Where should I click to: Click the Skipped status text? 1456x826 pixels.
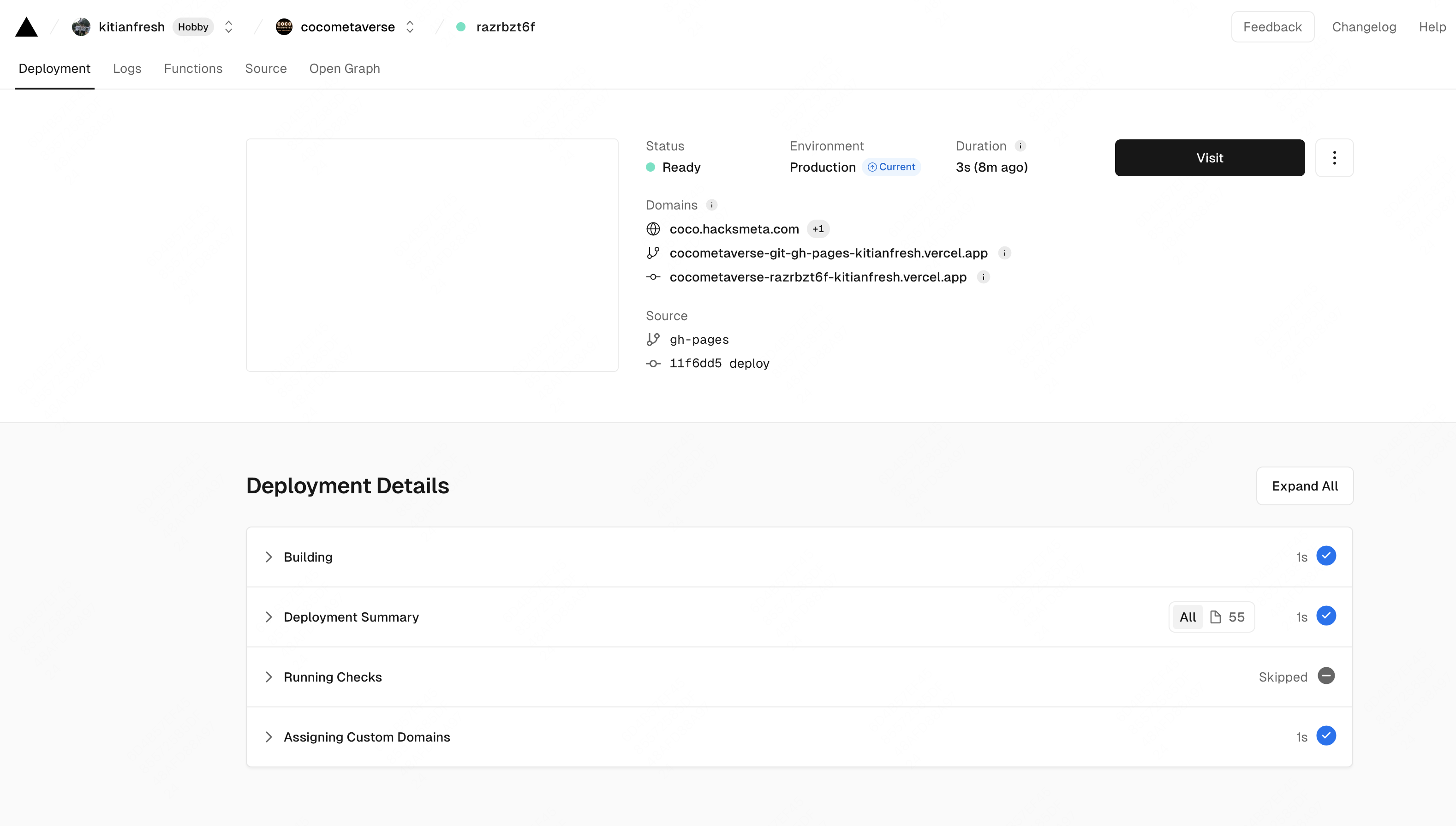(x=1283, y=677)
